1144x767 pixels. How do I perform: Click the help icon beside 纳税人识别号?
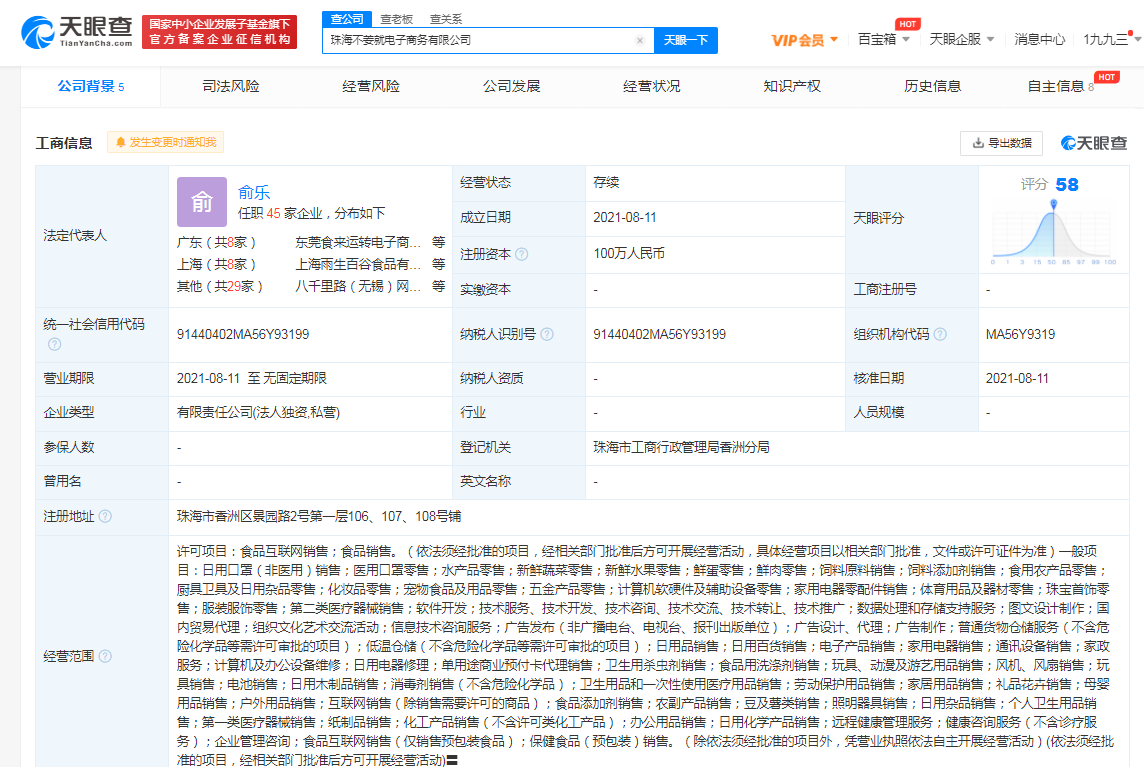click(x=546, y=334)
